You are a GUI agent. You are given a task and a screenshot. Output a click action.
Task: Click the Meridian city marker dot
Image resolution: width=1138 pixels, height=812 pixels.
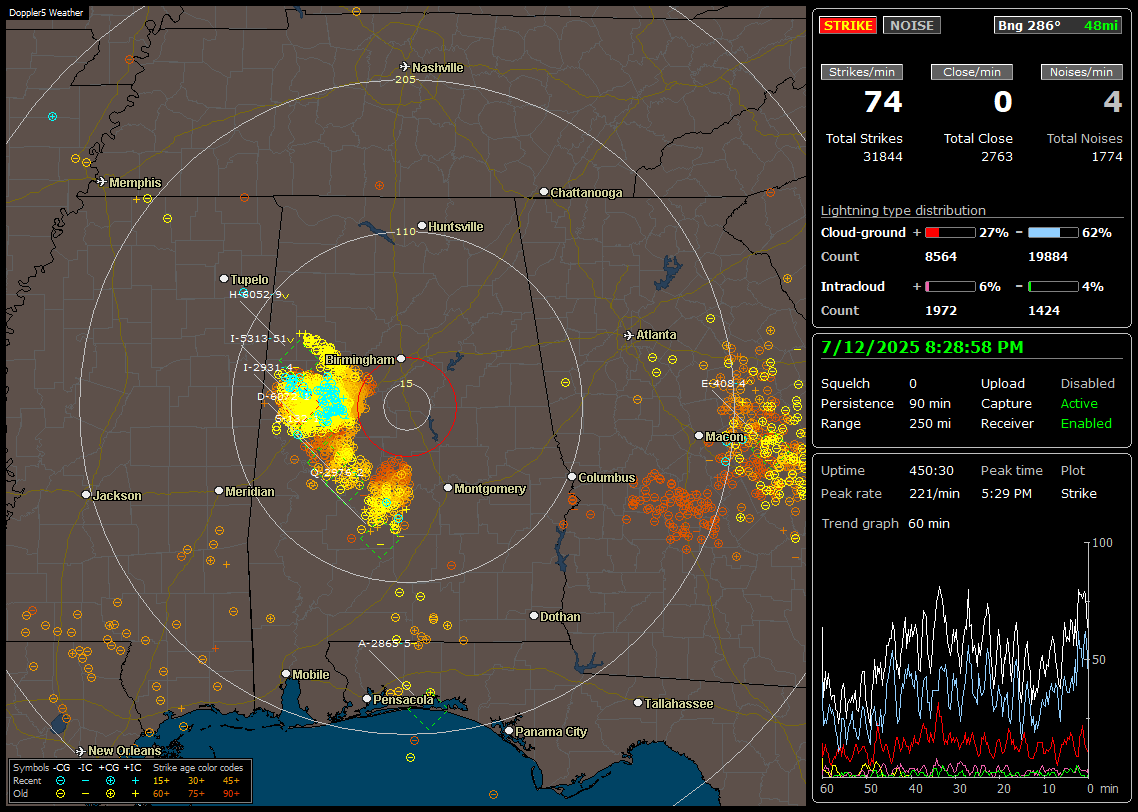click(x=218, y=491)
